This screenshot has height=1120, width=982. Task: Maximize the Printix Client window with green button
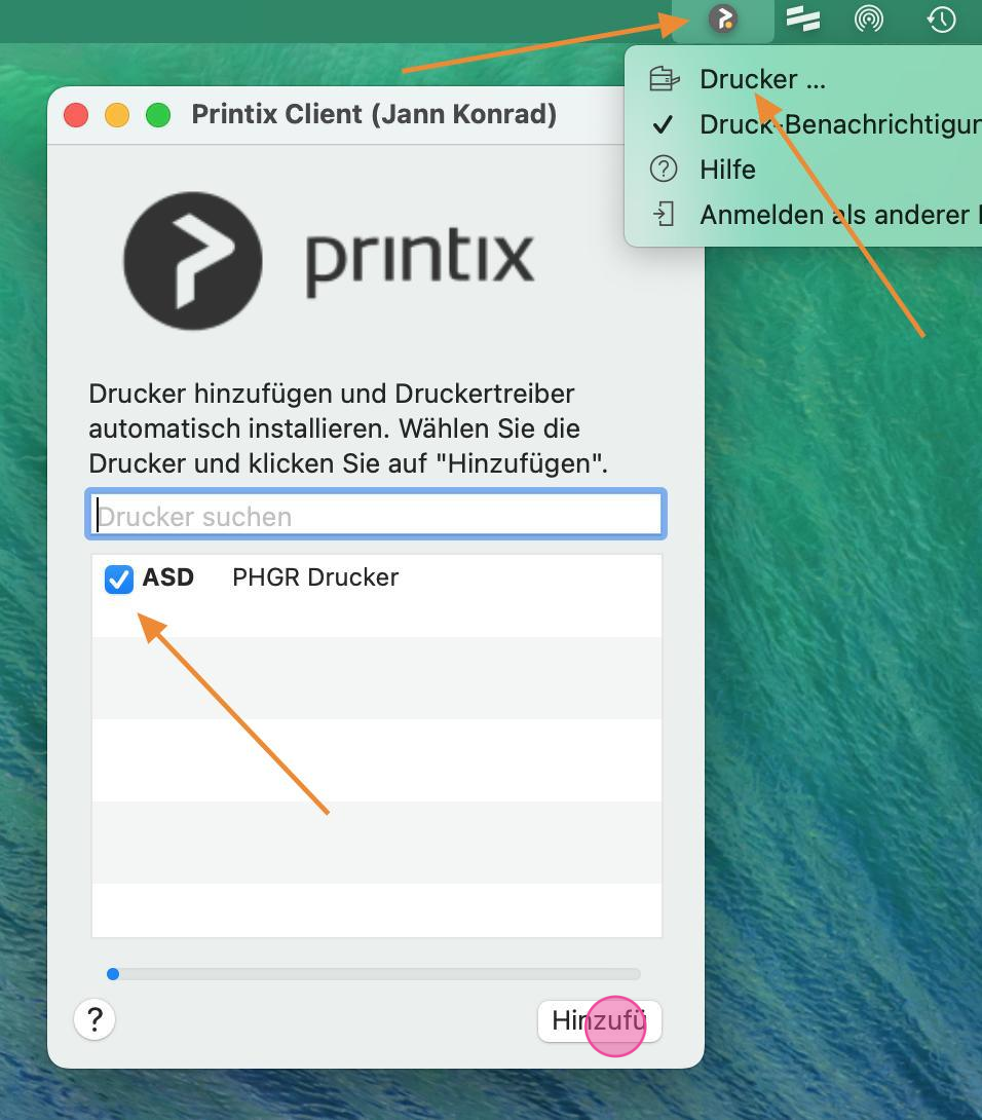point(158,115)
